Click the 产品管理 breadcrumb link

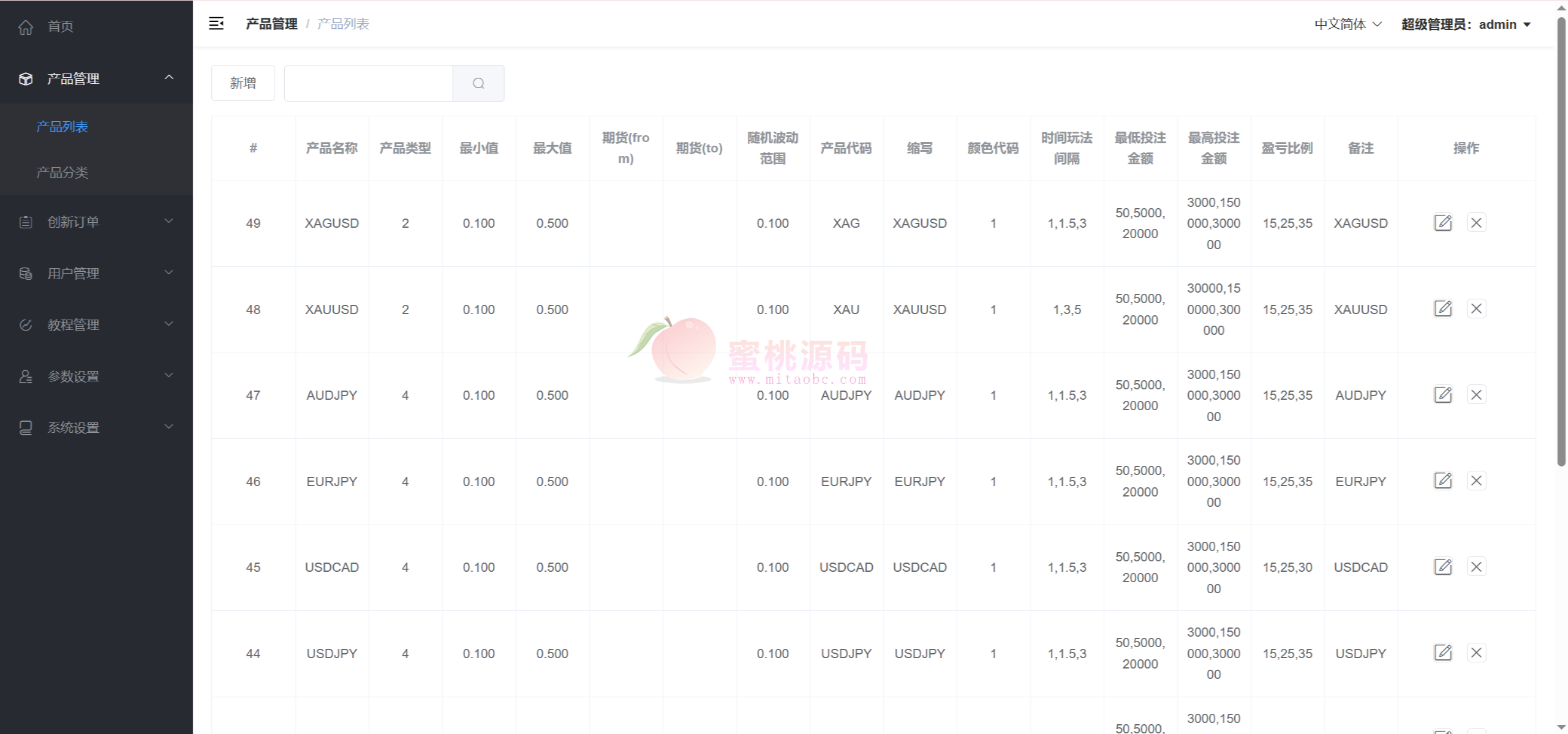click(271, 24)
